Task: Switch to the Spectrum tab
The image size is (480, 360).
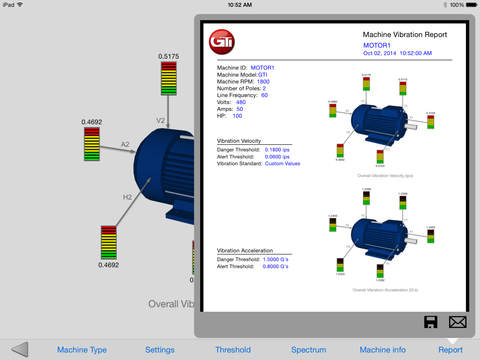Action: tap(309, 350)
